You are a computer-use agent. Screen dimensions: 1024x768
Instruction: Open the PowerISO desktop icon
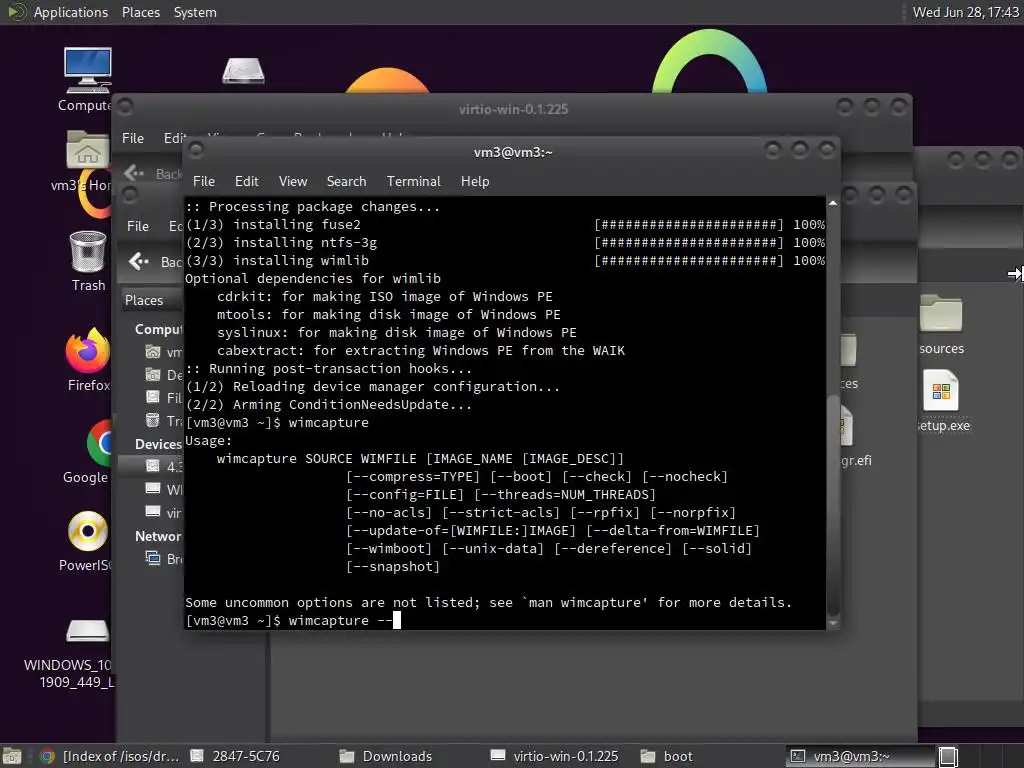(88, 531)
